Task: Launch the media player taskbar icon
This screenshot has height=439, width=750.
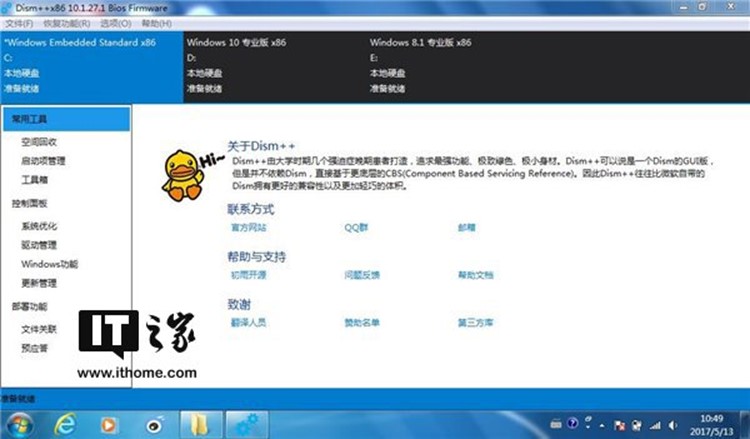Action: [x=110, y=423]
